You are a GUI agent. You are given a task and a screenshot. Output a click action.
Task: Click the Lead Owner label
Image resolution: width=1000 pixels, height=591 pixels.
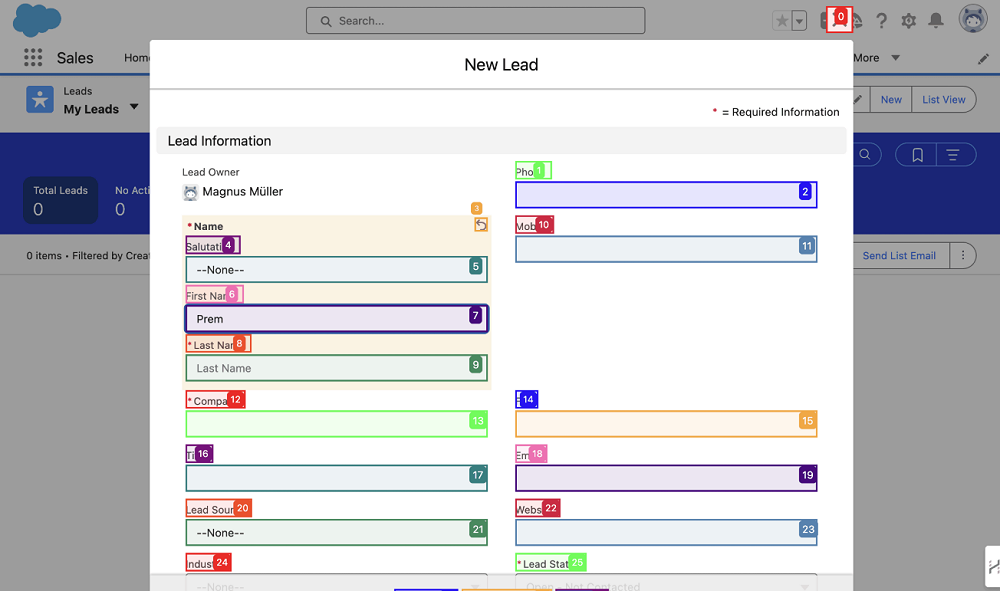click(210, 172)
